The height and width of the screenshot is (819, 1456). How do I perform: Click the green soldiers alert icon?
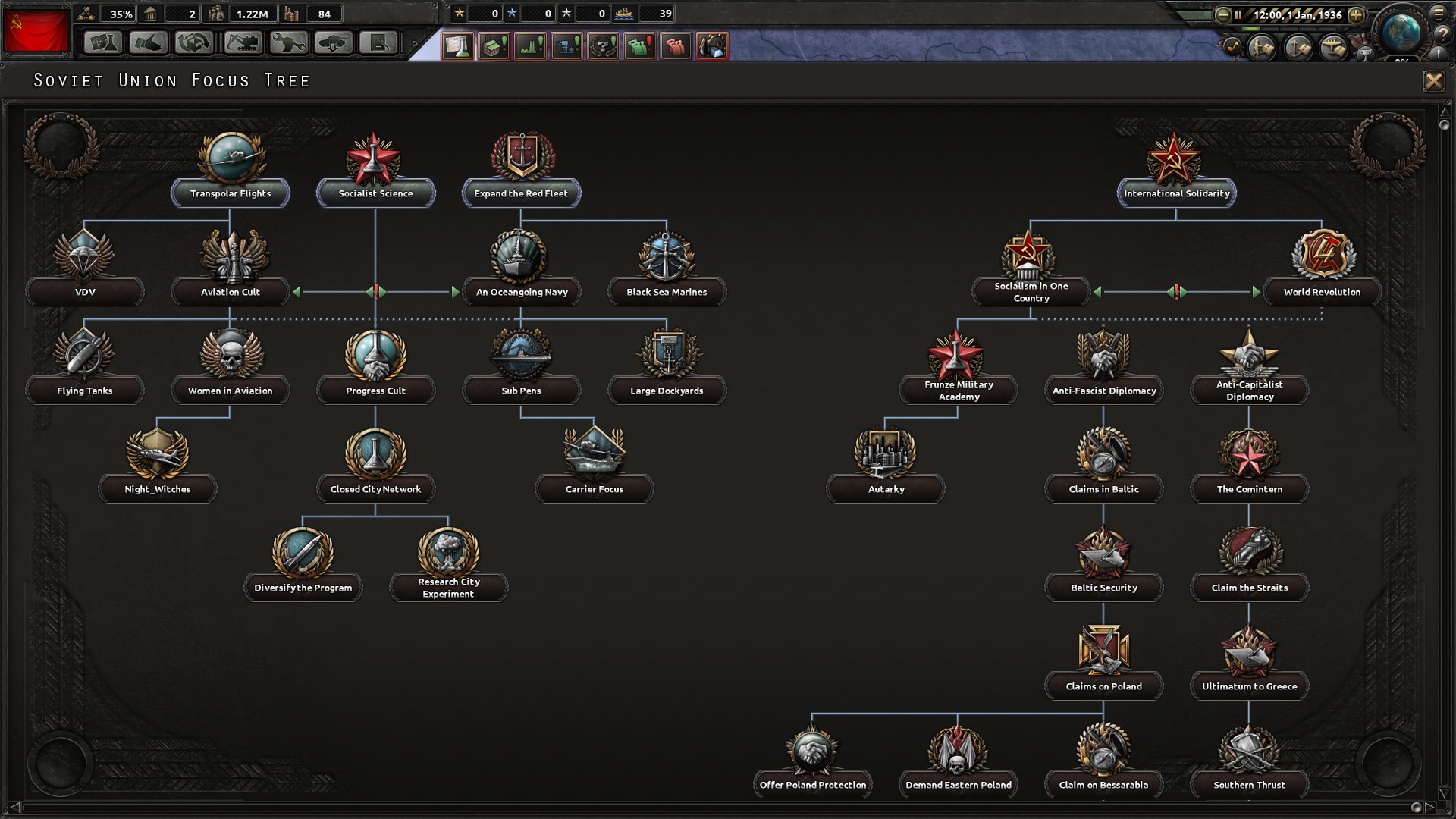[x=639, y=46]
